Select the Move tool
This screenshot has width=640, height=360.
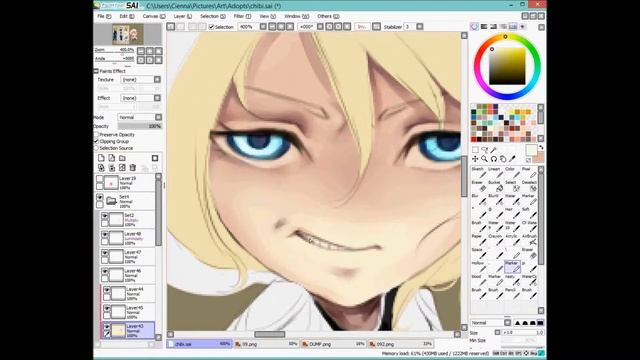click(x=475, y=159)
